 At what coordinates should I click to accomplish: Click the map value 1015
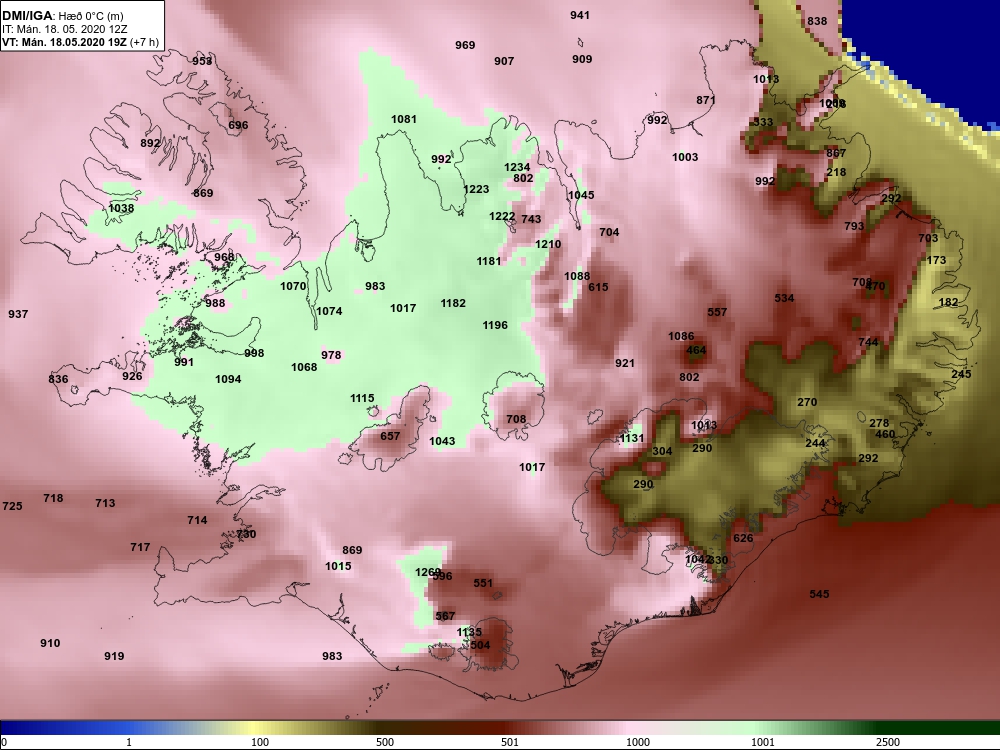click(x=338, y=566)
